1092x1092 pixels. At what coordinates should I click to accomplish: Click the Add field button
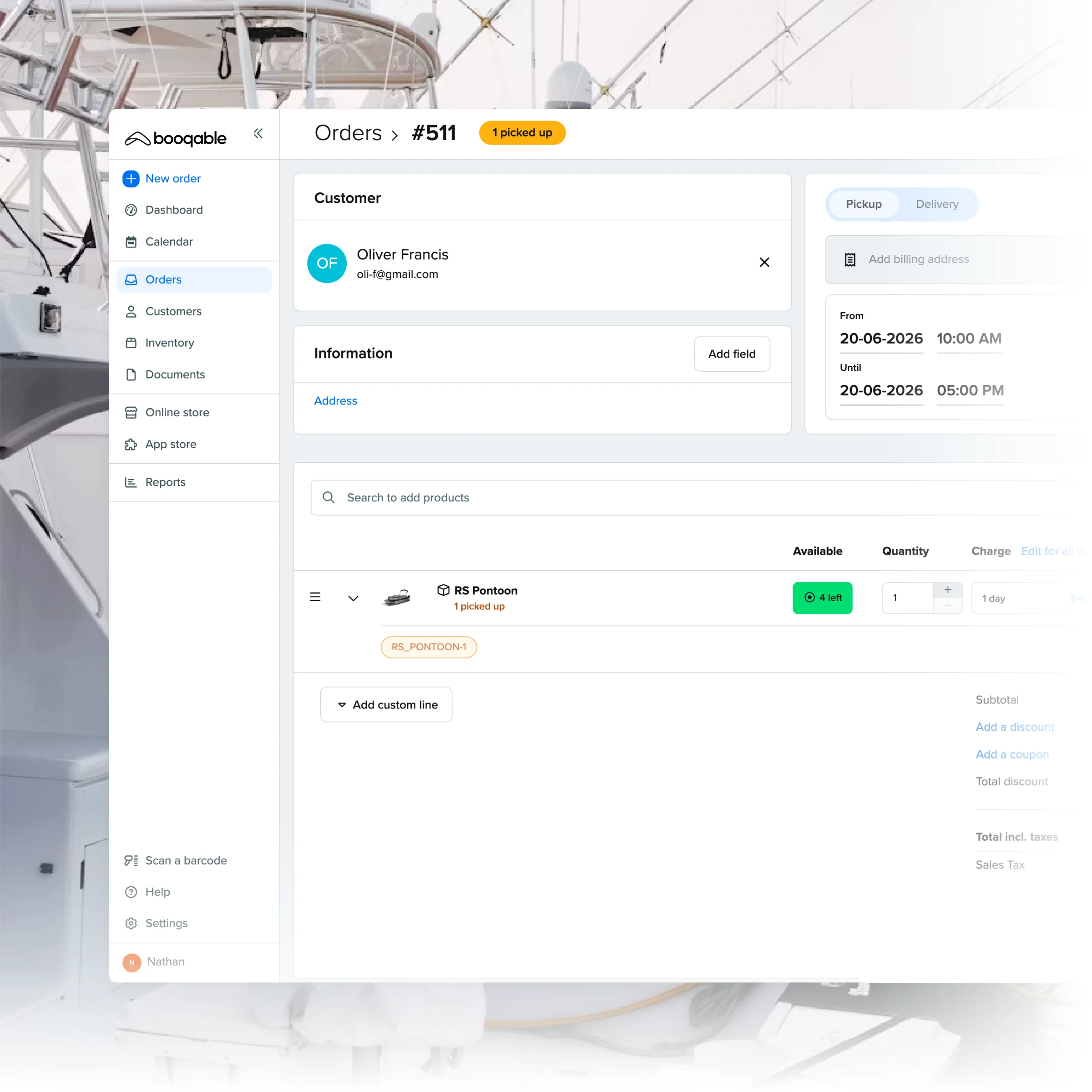[x=732, y=354]
